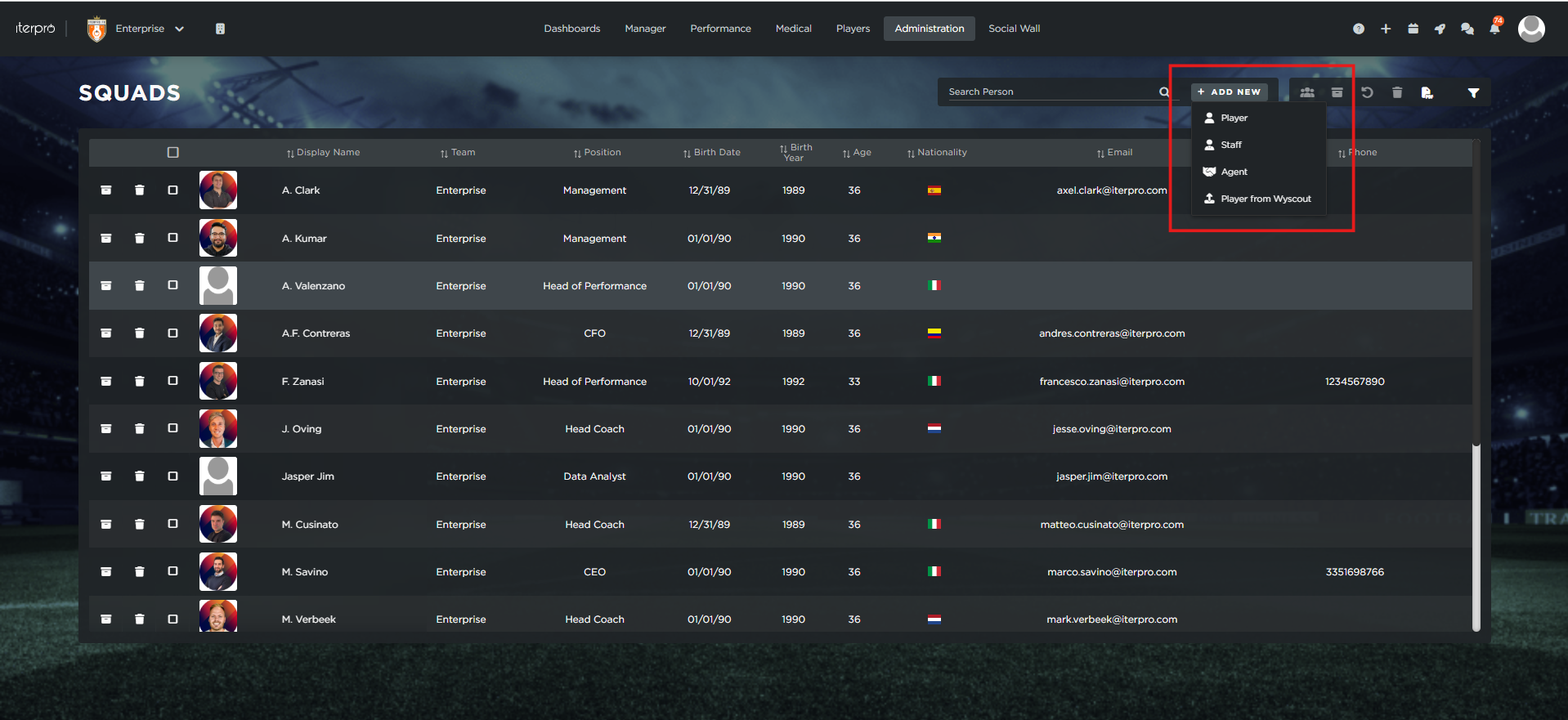Click the Search Person field
The width and height of the screenshot is (1568, 720).
(1050, 92)
